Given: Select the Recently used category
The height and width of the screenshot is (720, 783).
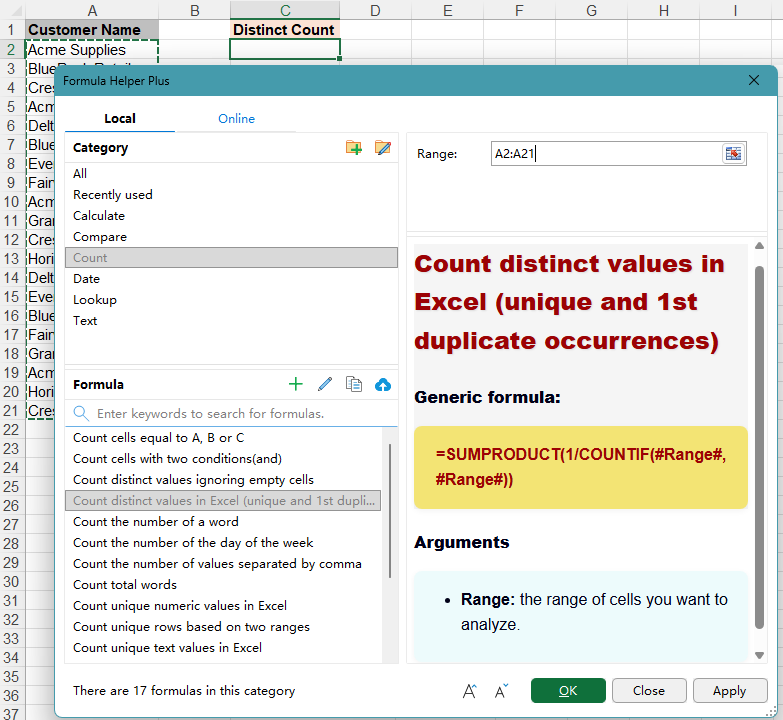Looking at the screenshot, I should (x=231, y=195).
